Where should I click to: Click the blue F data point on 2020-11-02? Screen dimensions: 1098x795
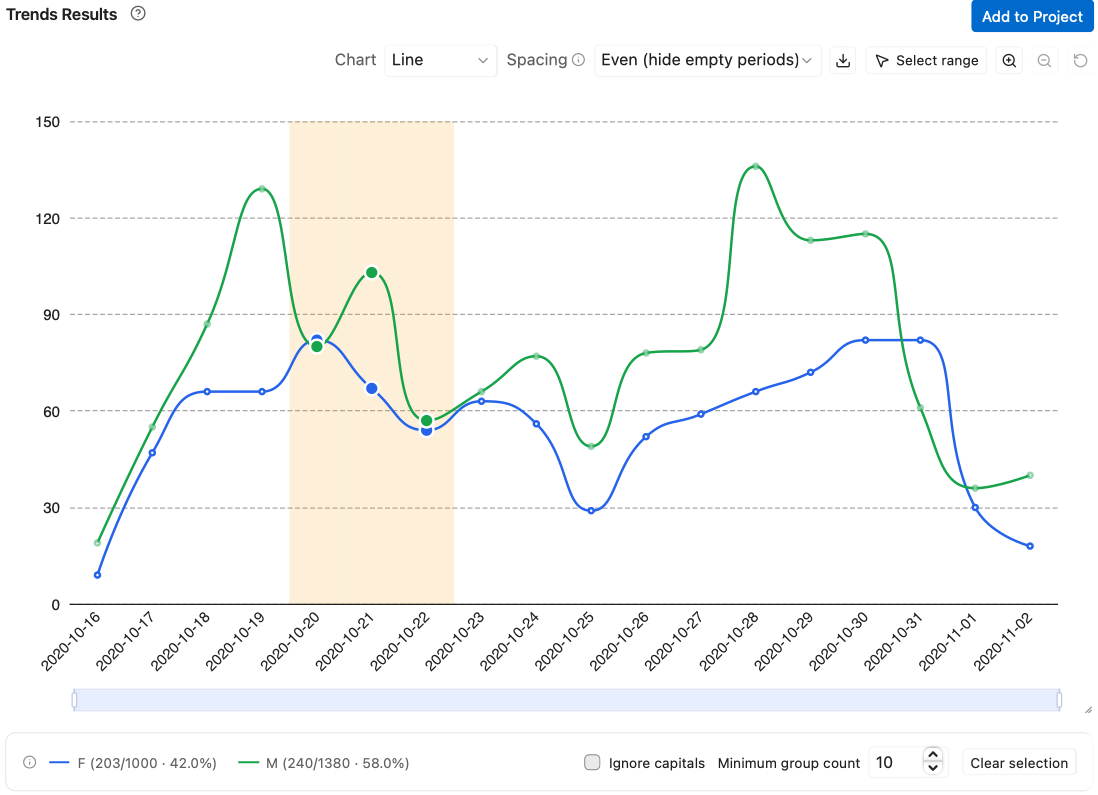1030,546
